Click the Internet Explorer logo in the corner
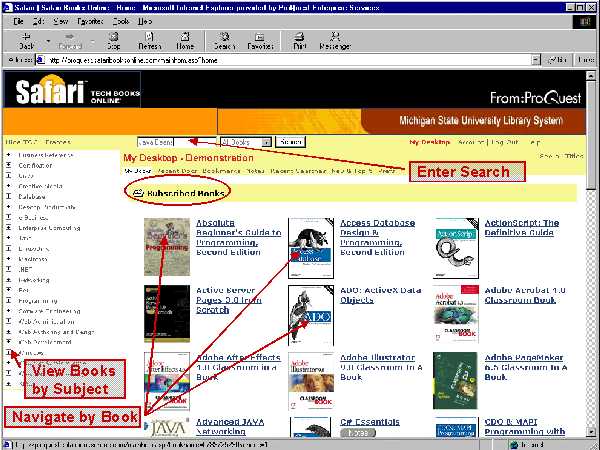Viewport: 600px width, 450px height. tap(585, 22)
